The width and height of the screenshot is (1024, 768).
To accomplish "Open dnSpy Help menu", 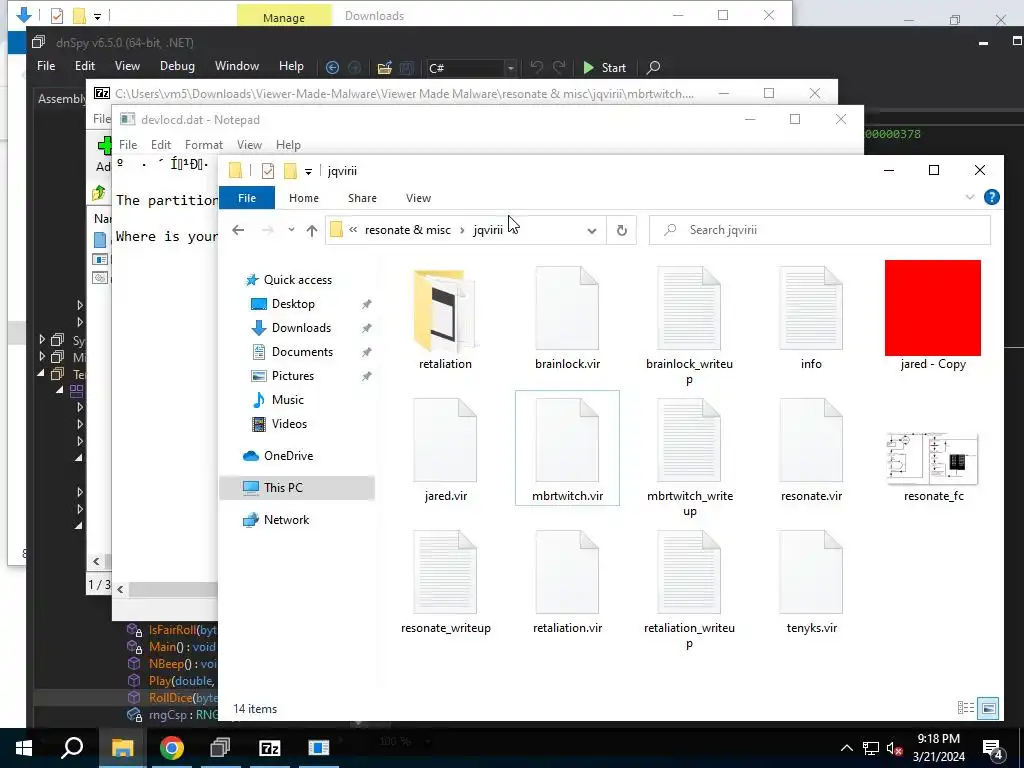I will click(291, 66).
